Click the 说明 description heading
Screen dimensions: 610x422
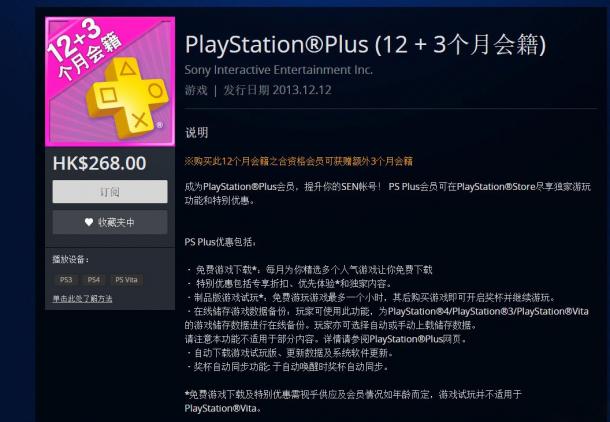196,133
